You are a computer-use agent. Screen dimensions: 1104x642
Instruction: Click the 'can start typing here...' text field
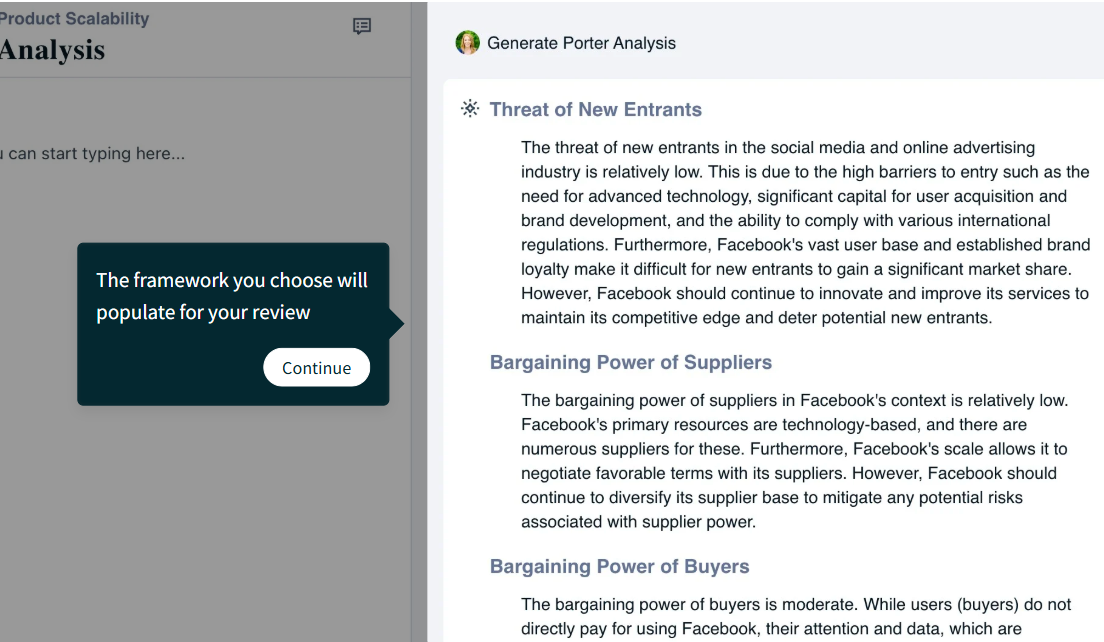[x=93, y=153]
